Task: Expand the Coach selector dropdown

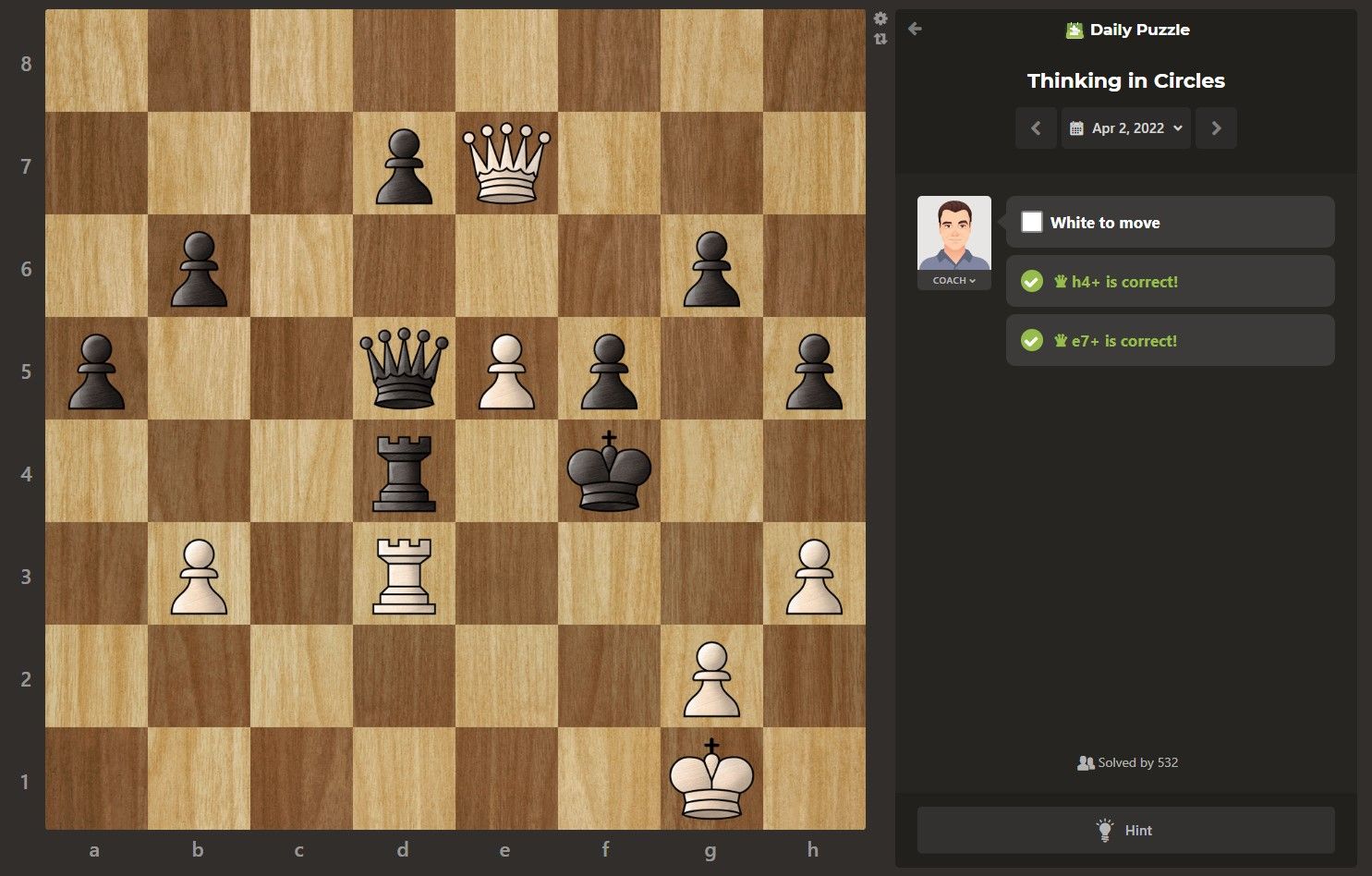Action: click(953, 280)
